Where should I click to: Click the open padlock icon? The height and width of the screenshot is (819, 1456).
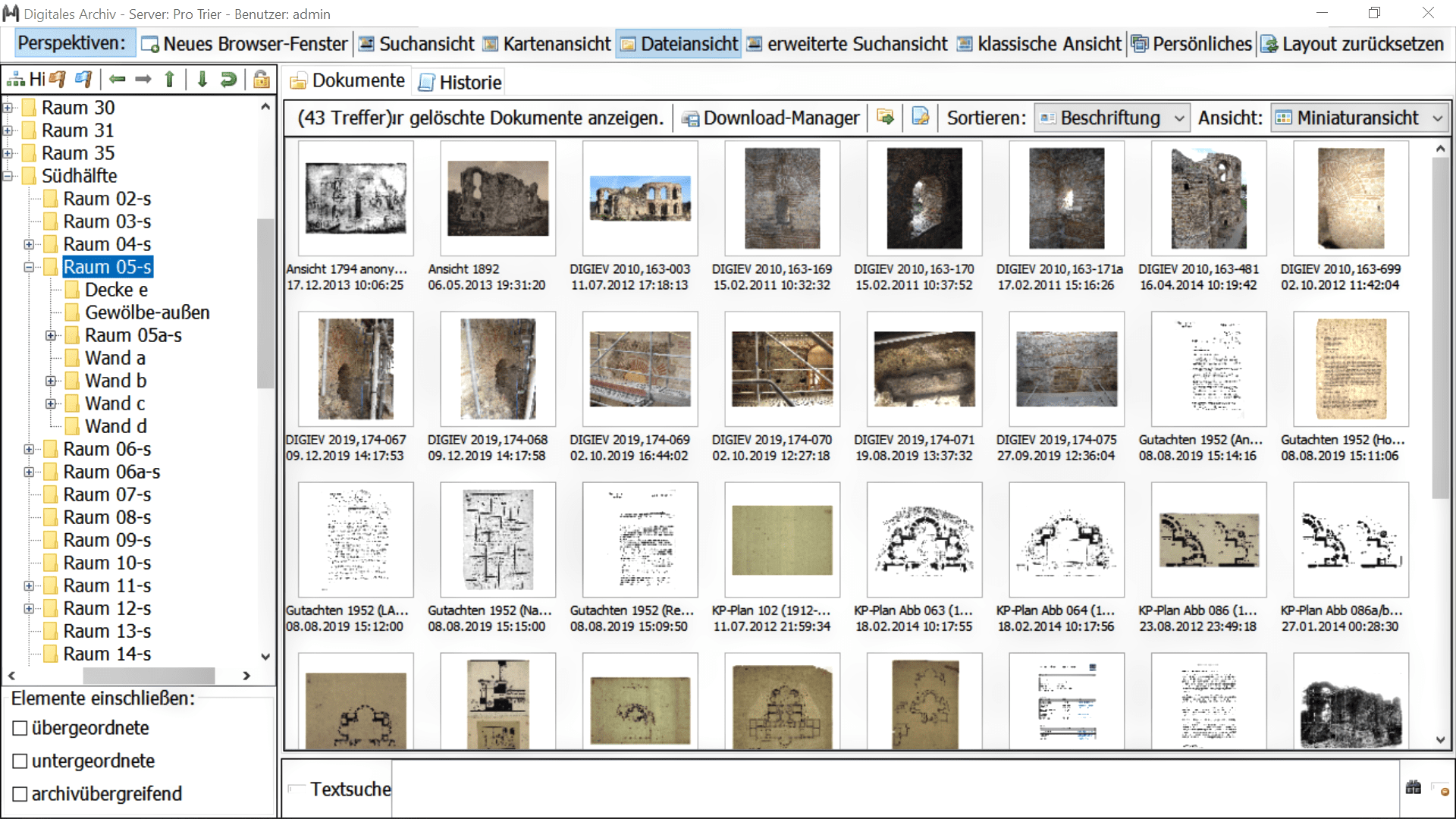tap(261, 79)
